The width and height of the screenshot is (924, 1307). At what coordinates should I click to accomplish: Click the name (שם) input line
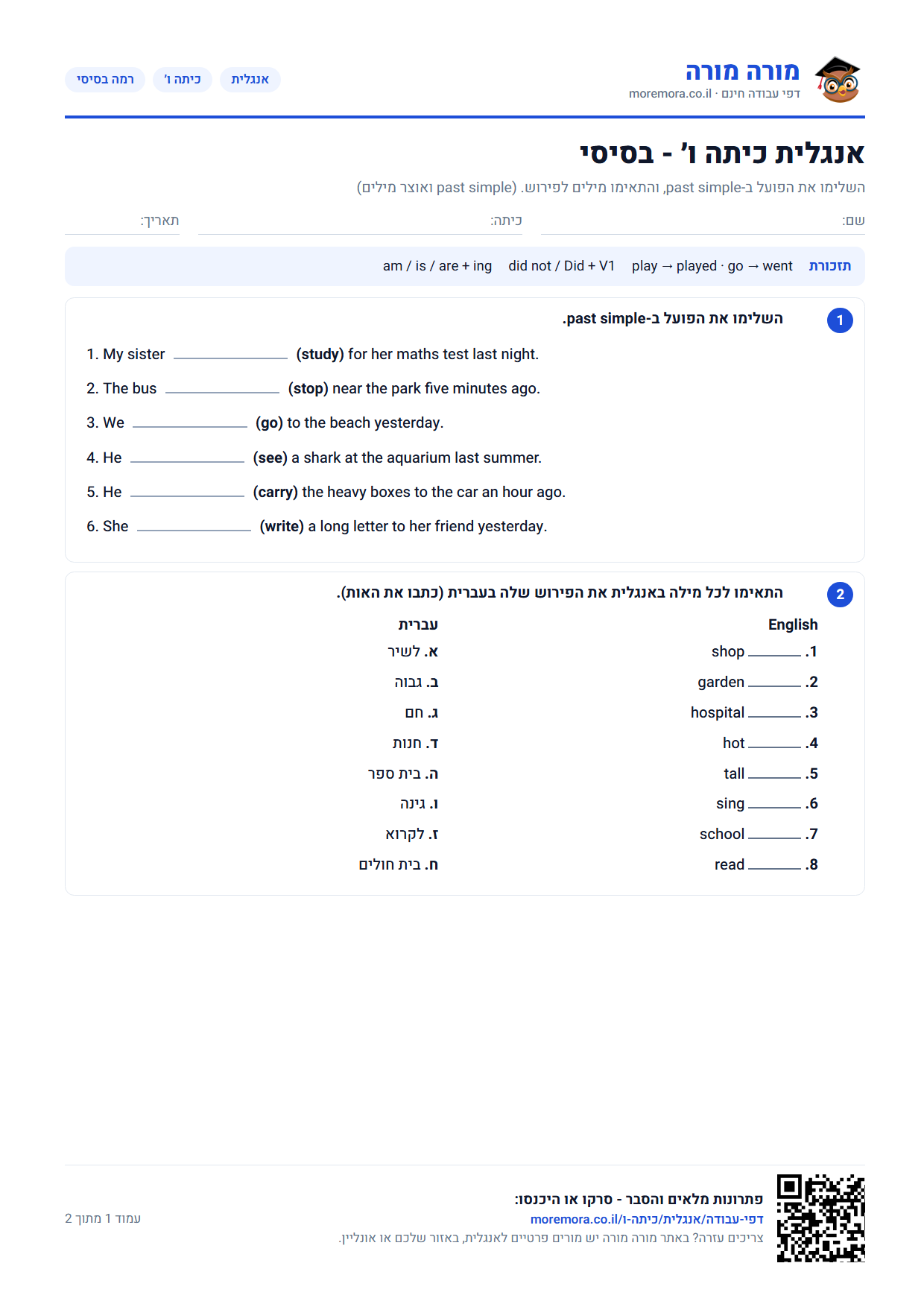pyautogui.click(x=703, y=222)
